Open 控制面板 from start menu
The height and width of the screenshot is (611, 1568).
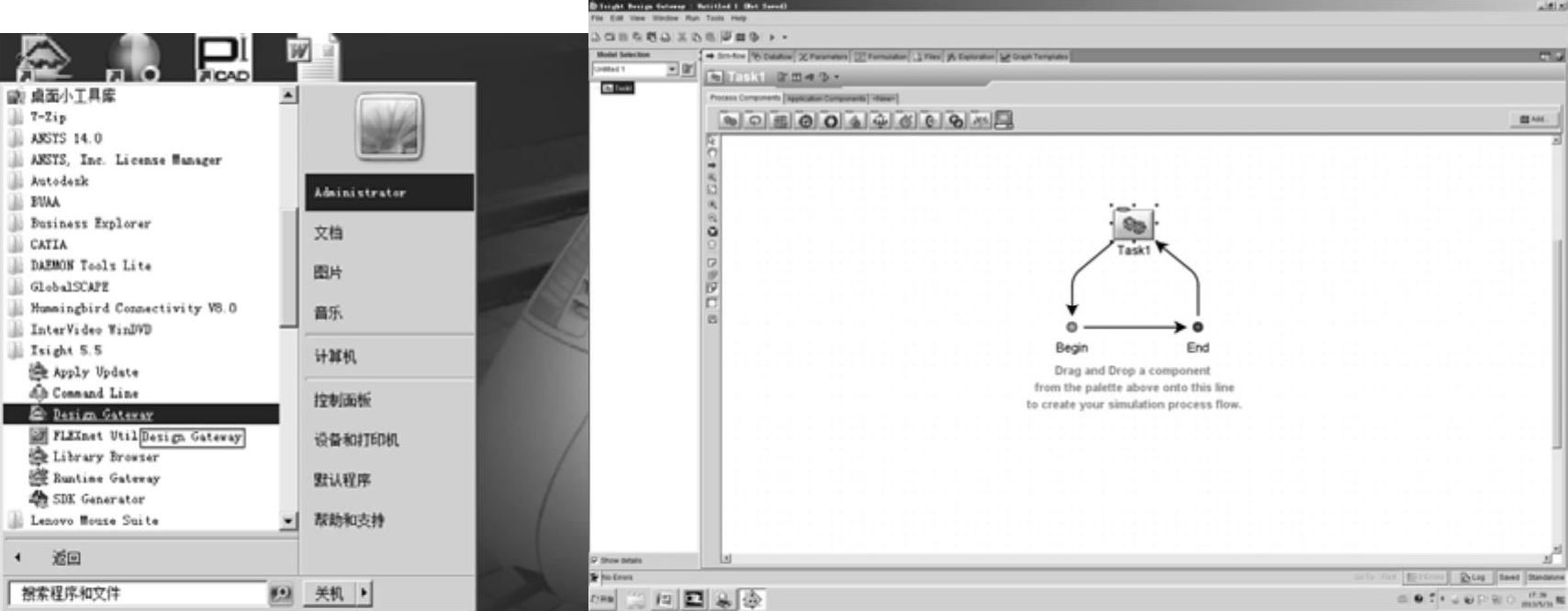click(x=342, y=400)
